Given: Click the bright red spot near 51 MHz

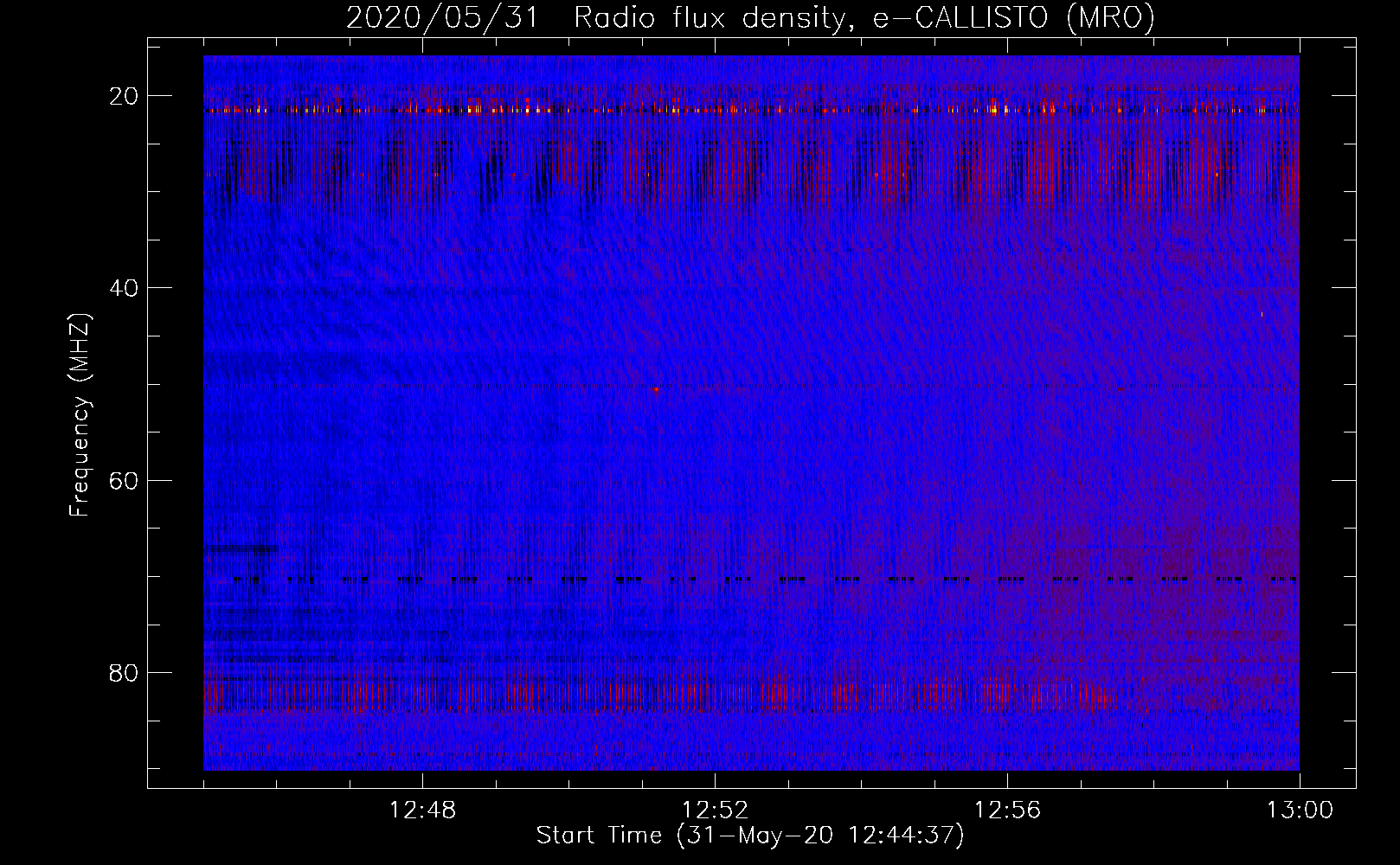Looking at the screenshot, I should [657, 389].
